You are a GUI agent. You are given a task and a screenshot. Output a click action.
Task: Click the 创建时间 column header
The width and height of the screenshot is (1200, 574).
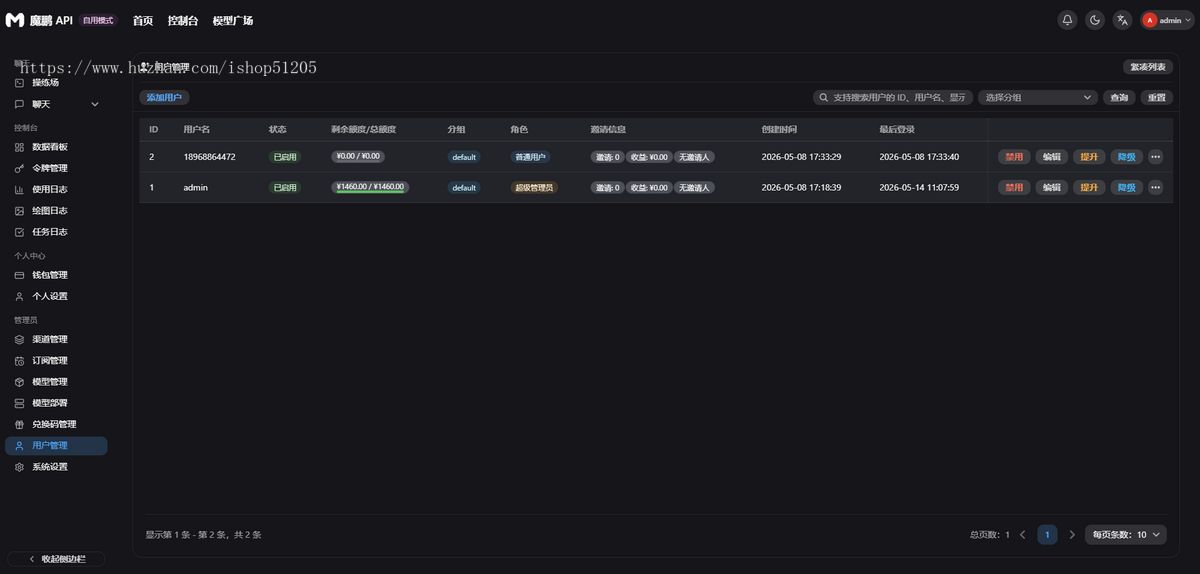coord(779,129)
